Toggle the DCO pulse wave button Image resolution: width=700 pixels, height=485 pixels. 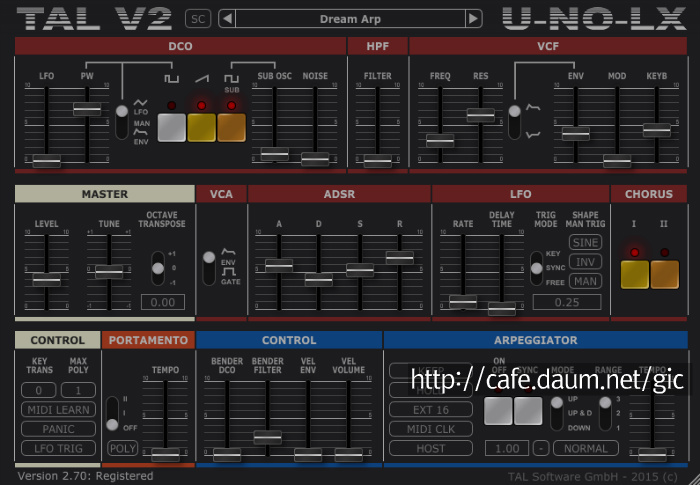pyautogui.click(x=171, y=128)
